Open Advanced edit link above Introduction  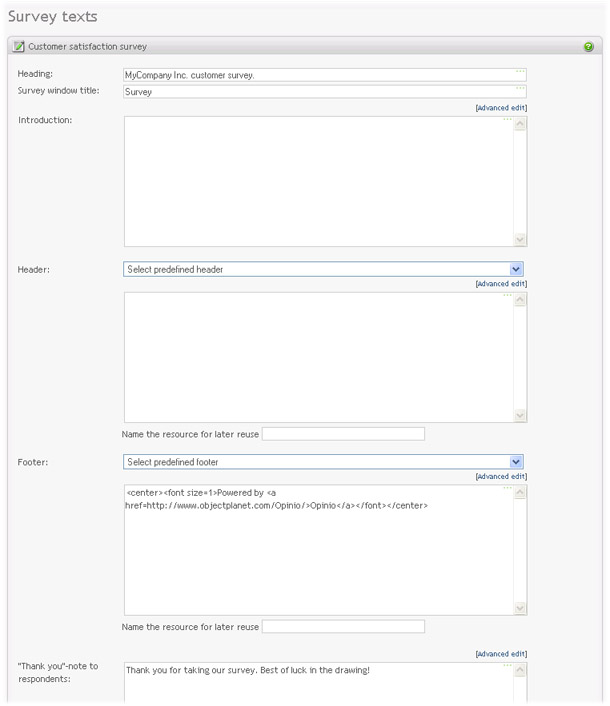[501, 108]
